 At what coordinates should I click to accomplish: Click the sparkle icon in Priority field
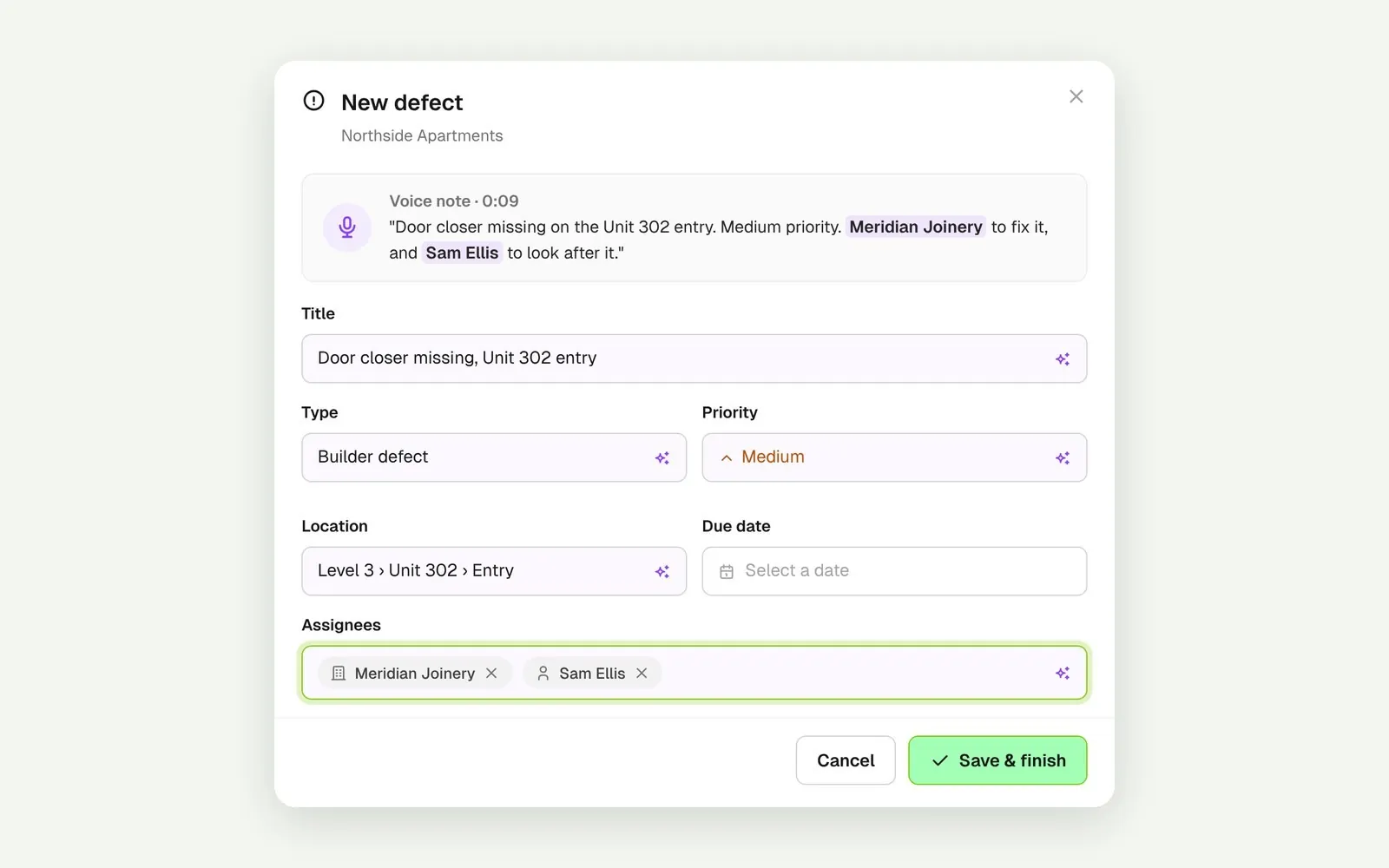(1063, 457)
